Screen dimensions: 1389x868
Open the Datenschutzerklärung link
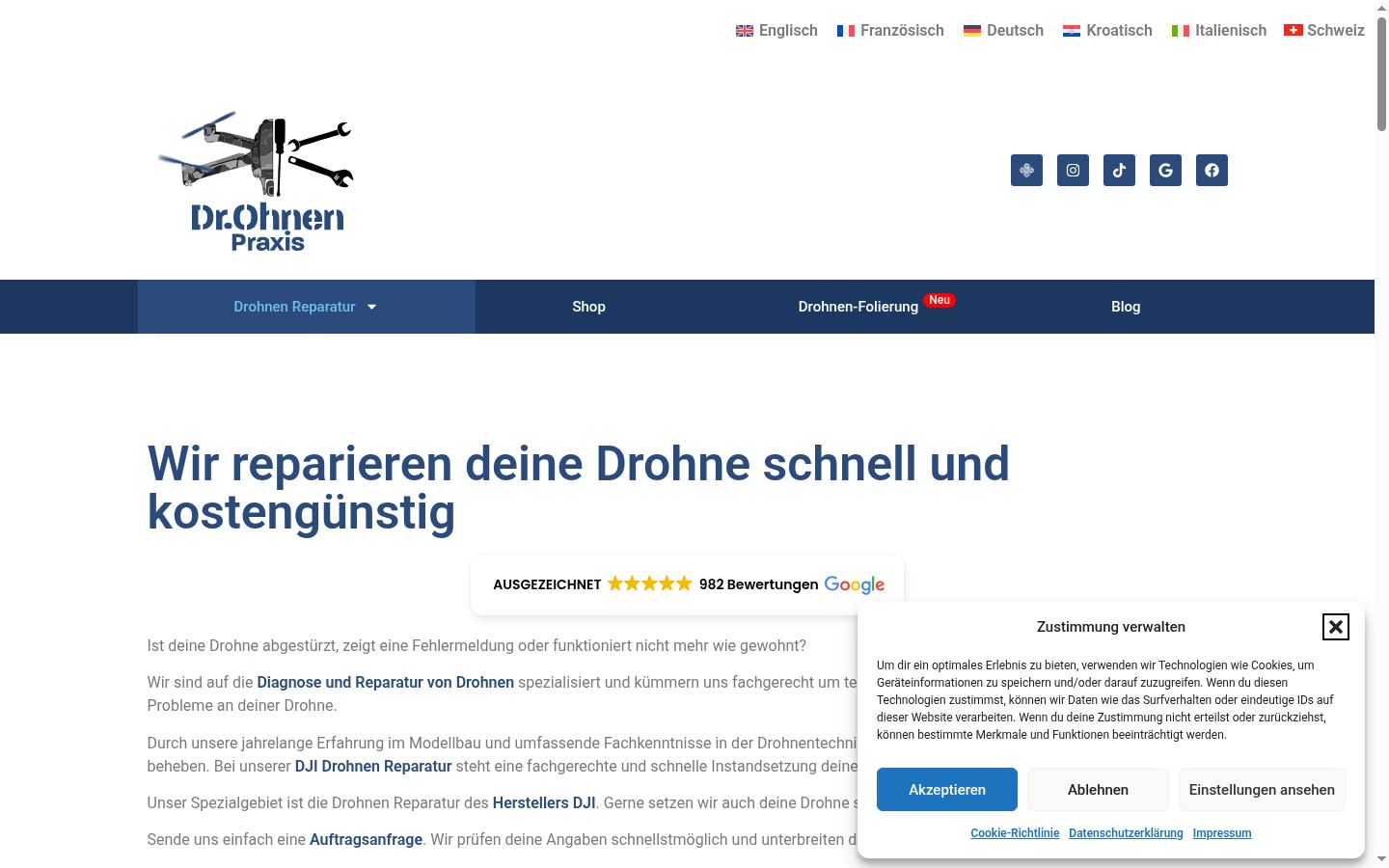pos(1126,833)
